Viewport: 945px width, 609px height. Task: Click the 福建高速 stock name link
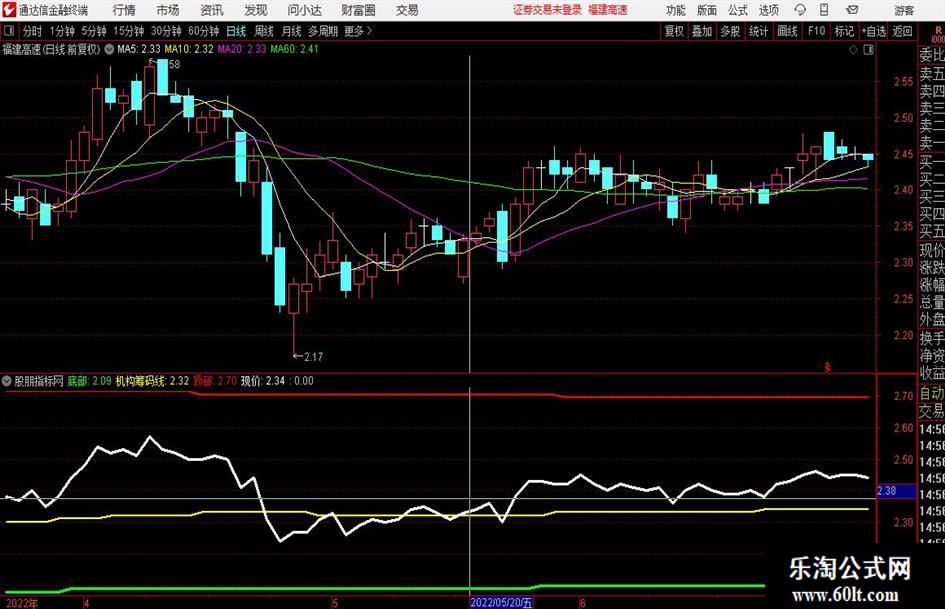[x=608, y=10]
